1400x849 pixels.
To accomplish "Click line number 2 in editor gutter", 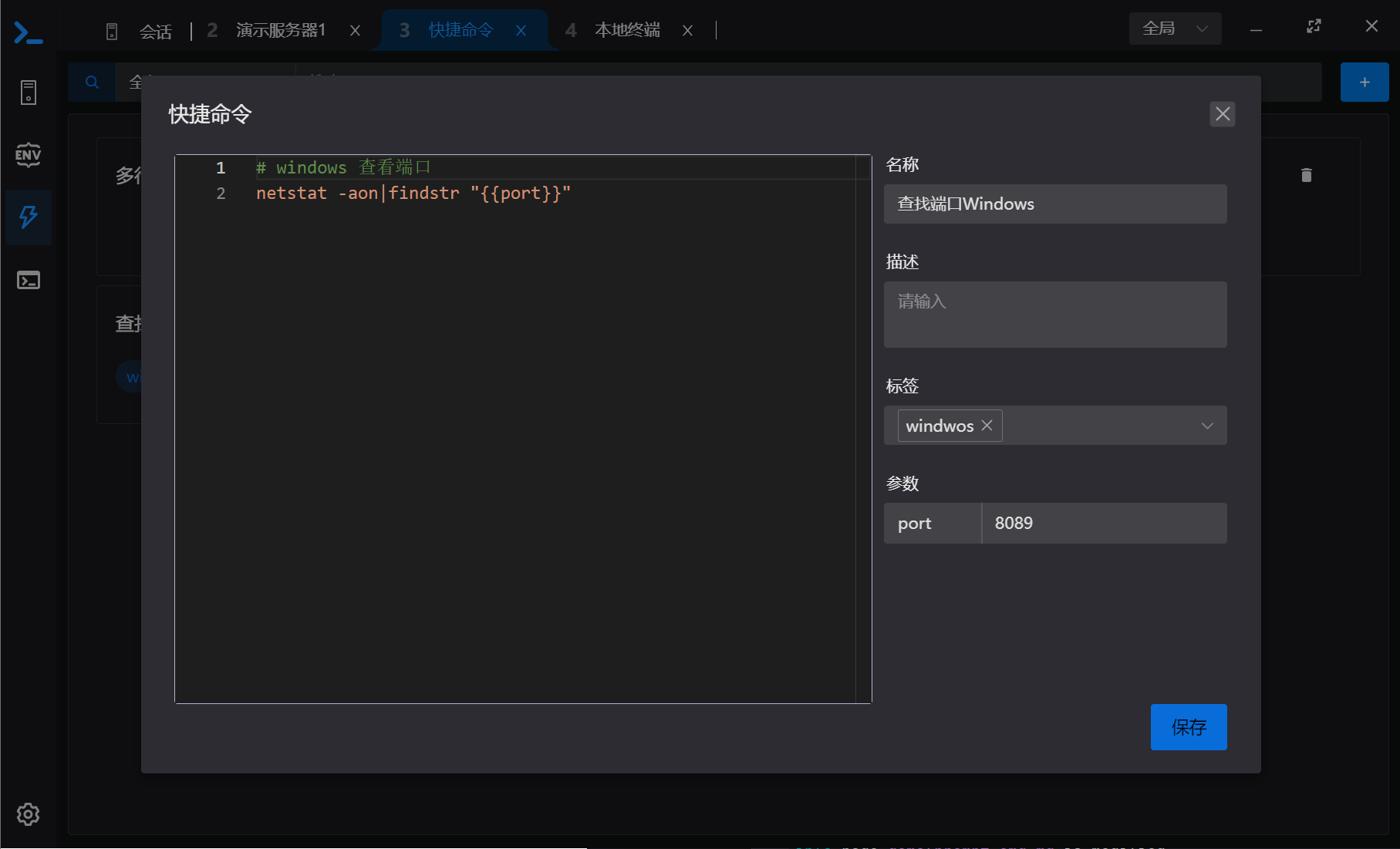I will (x=221, y=193).
